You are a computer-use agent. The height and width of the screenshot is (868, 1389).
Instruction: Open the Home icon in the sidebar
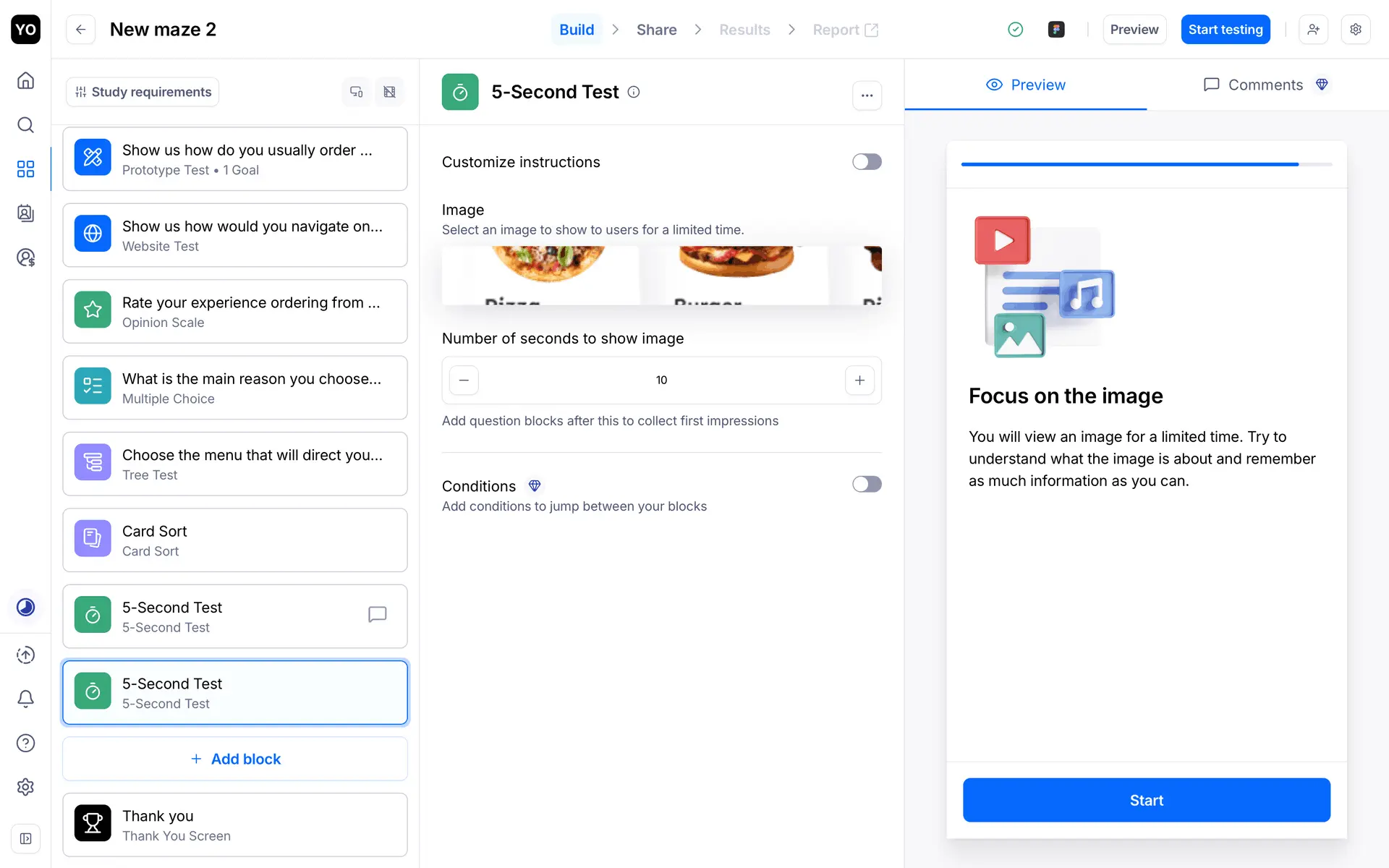(25, 80)
